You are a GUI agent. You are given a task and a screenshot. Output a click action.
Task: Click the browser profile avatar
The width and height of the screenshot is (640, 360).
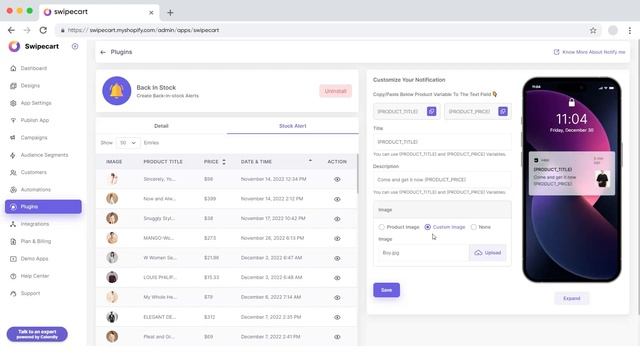[x=613, y=30]
